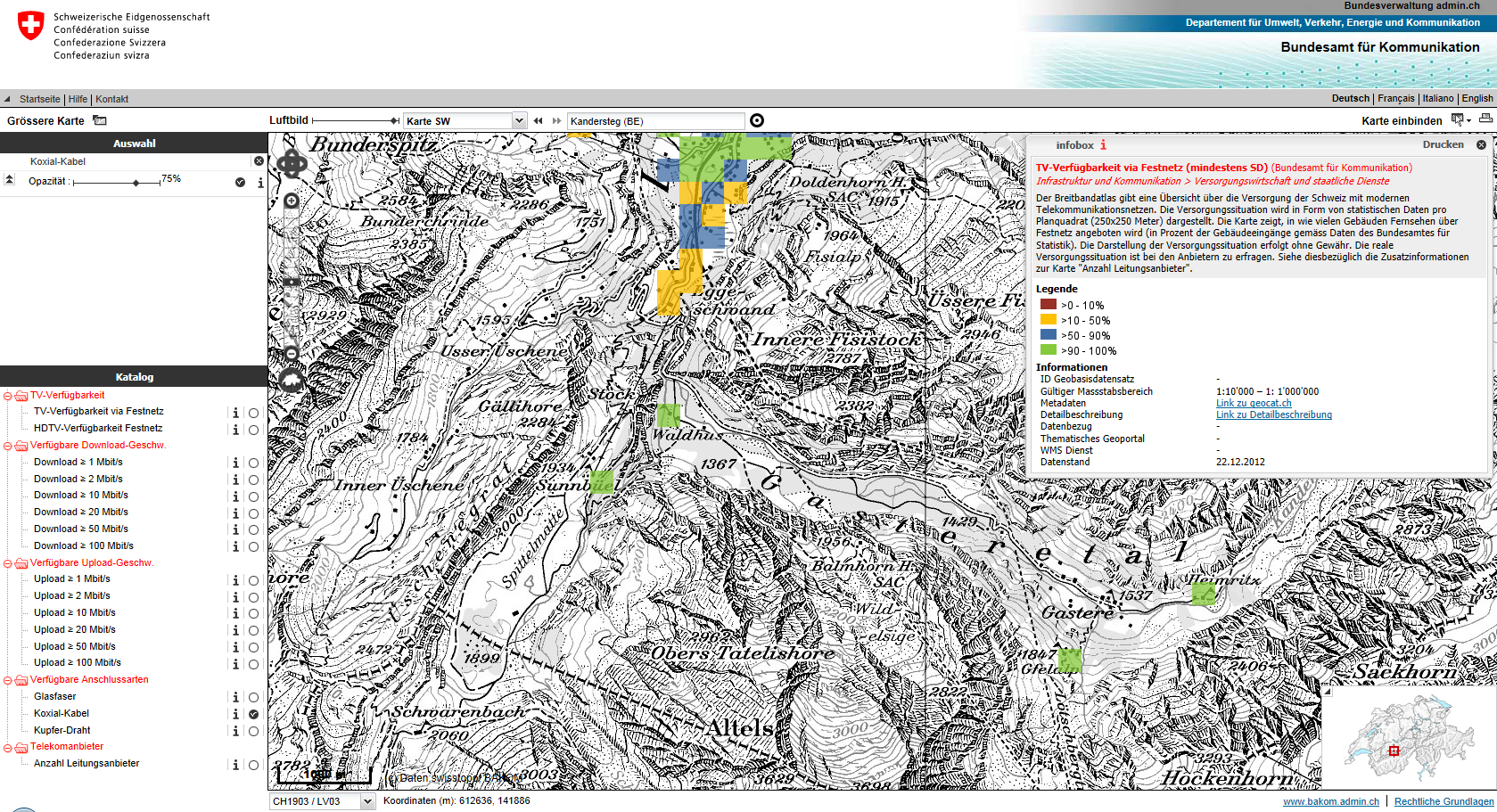
Task: Collapse the Telekomanbieter folder
Action: click(7, 747)
